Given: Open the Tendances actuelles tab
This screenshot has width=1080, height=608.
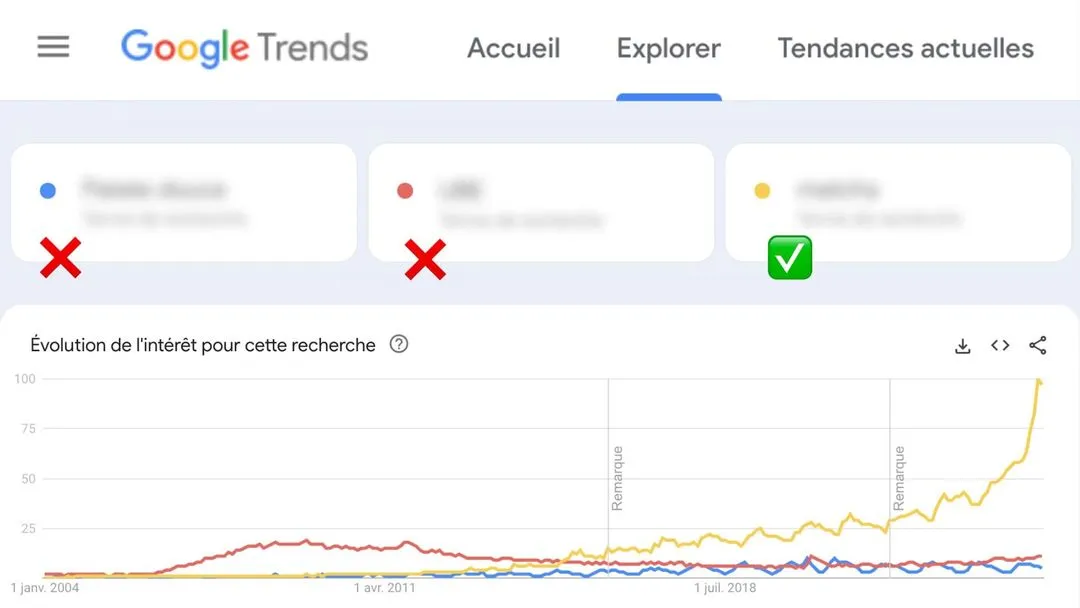Looking at the screenshot, I should click(904, 48).
